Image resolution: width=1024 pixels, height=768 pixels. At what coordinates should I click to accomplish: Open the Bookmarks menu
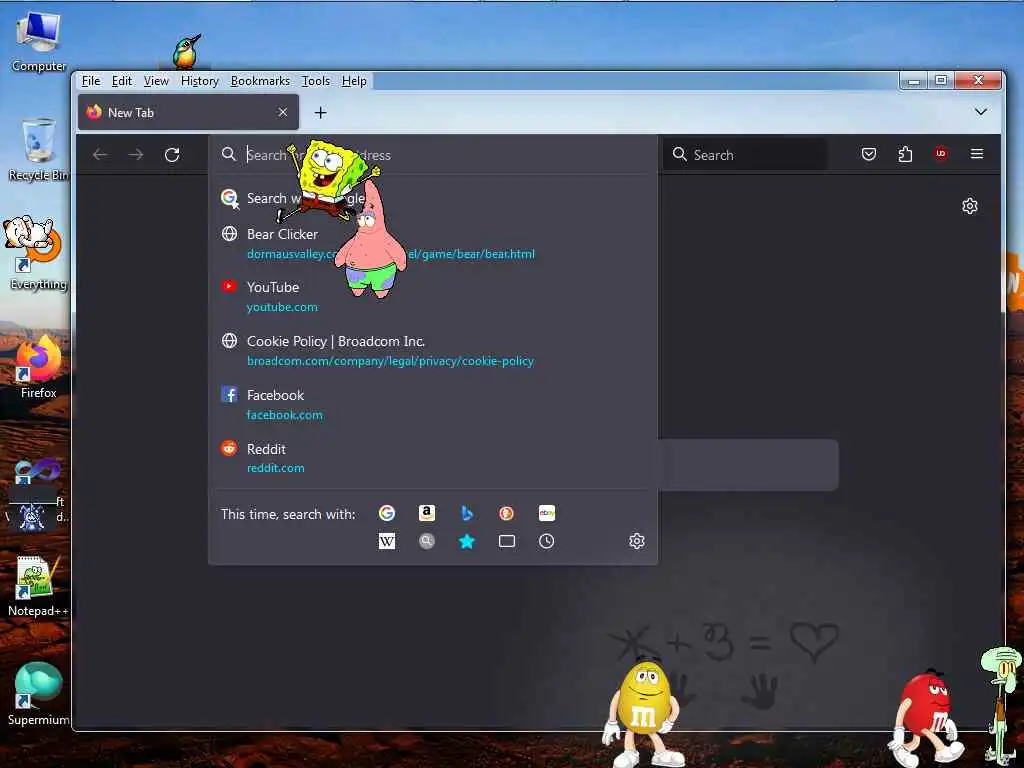point(260,81)
